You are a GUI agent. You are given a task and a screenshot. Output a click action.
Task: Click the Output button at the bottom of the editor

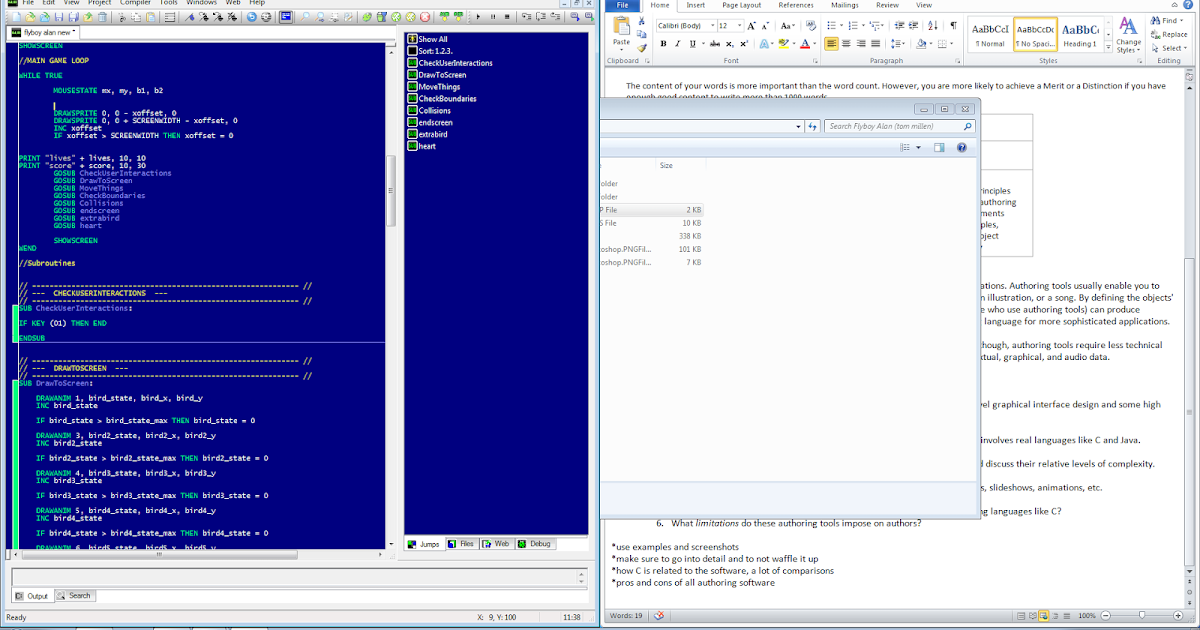31,596
